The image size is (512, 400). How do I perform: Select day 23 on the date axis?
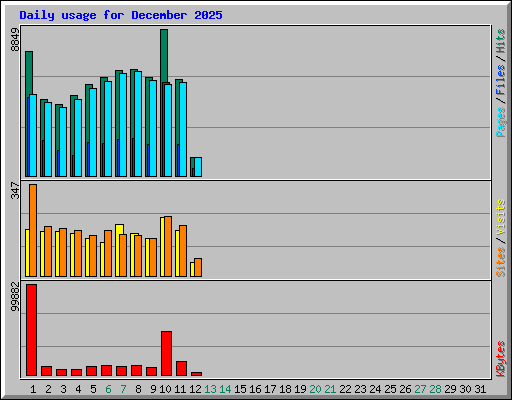pyautogui.click(x=360, y=389)
